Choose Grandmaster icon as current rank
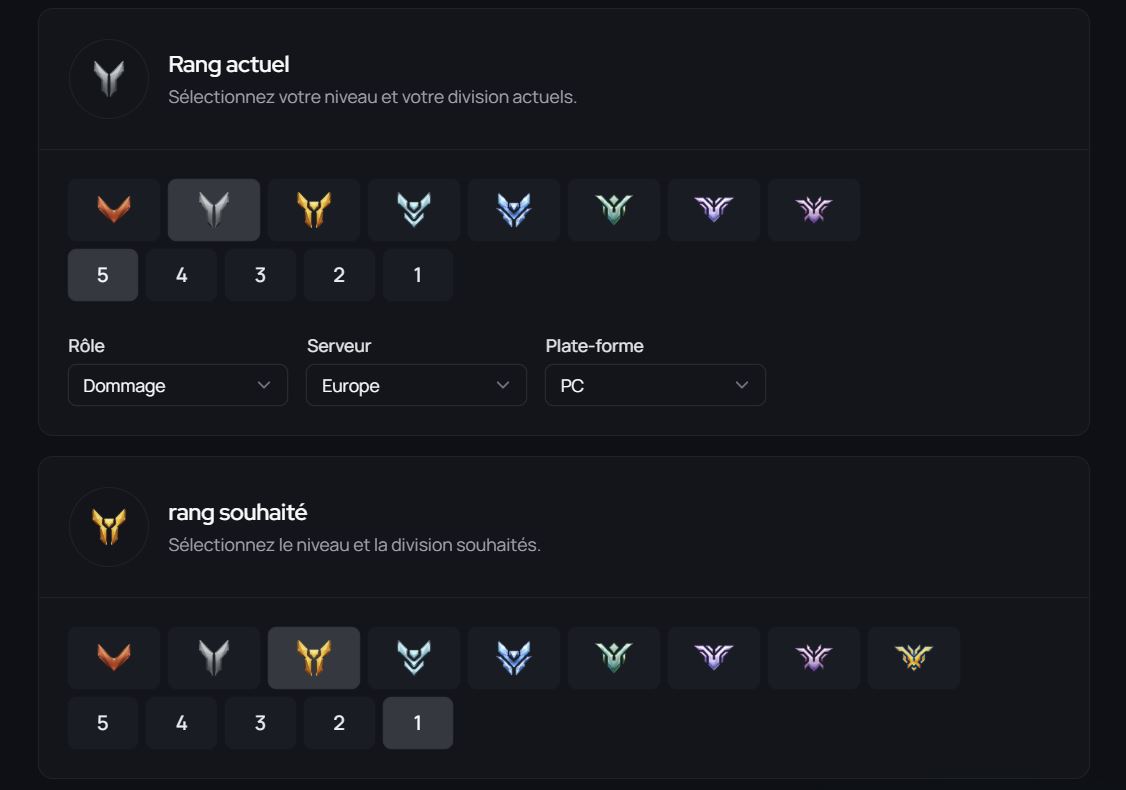Viewport: 1126px width, 790px height. (x=714, y=210)
